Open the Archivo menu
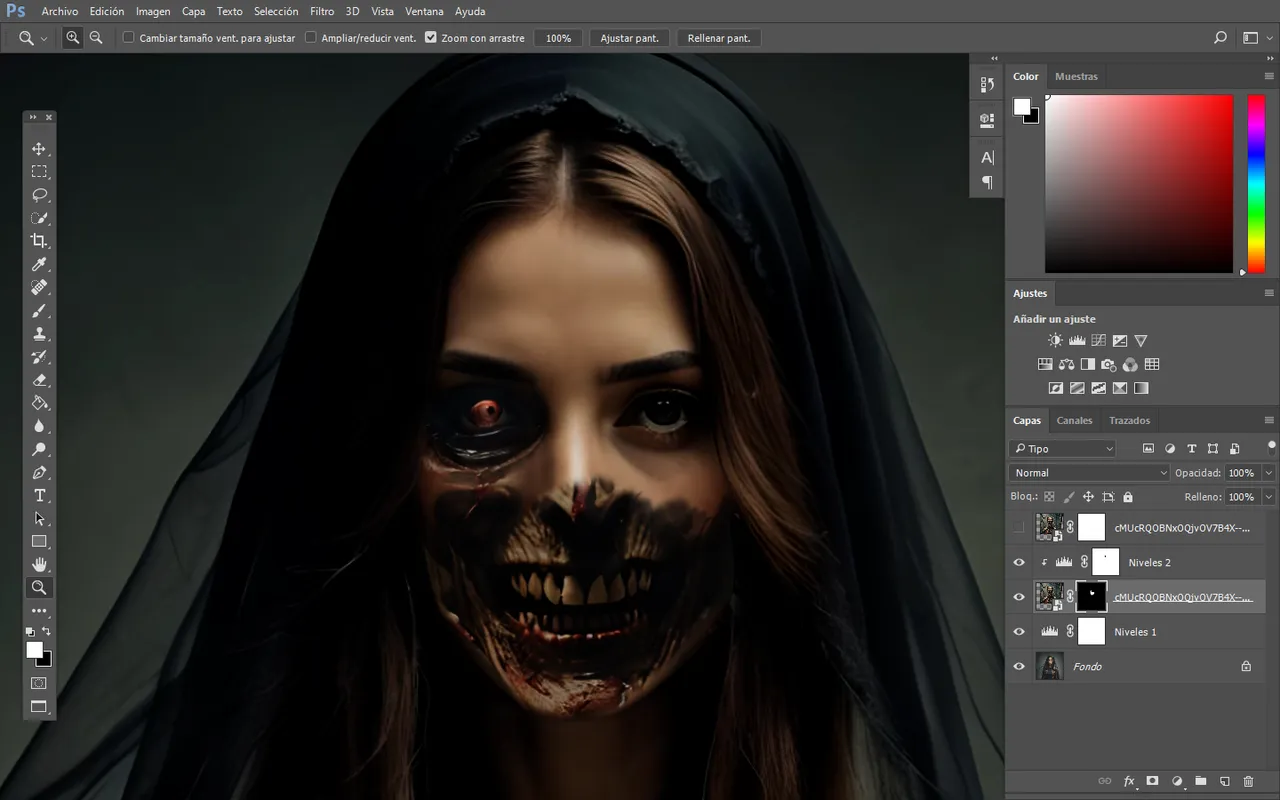Image resolution: width=1280 pixels, height=800 pixels. (60, 12)
